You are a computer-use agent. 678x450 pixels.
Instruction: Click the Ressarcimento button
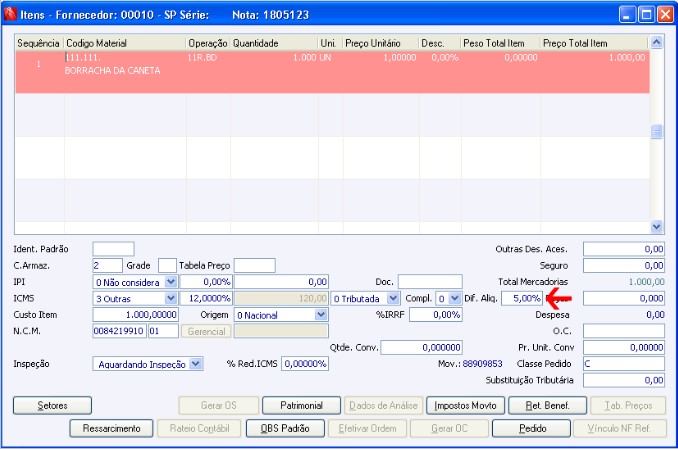111,428
